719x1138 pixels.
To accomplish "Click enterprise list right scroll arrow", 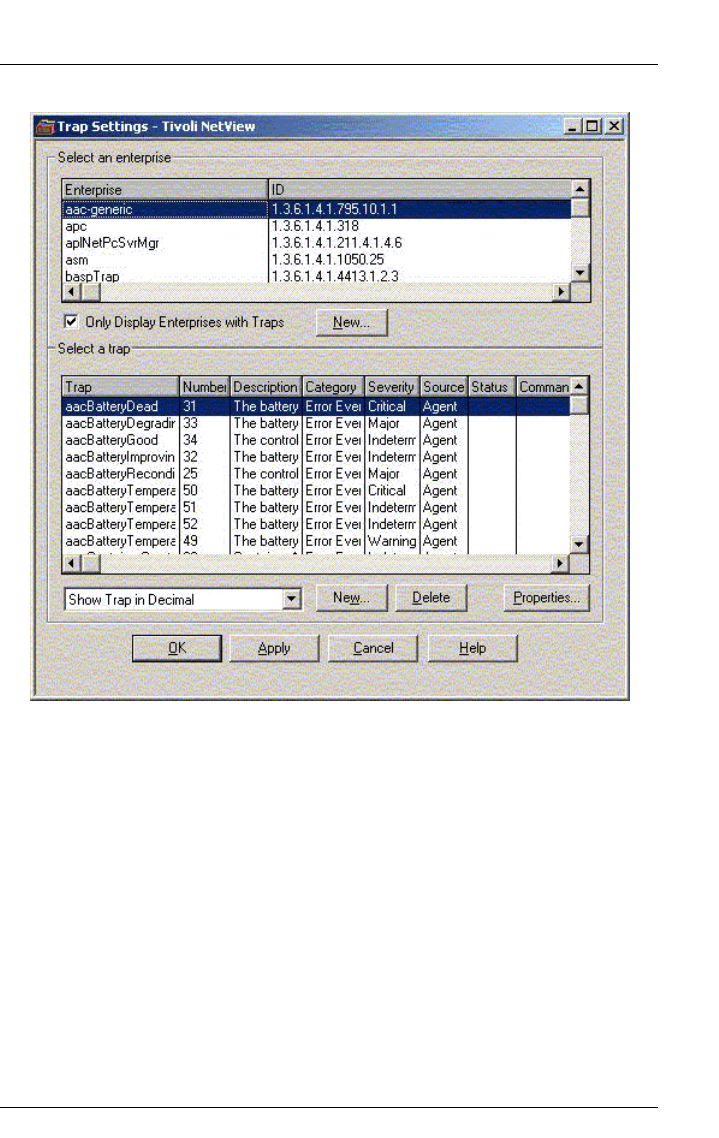I will coord(562,292).
